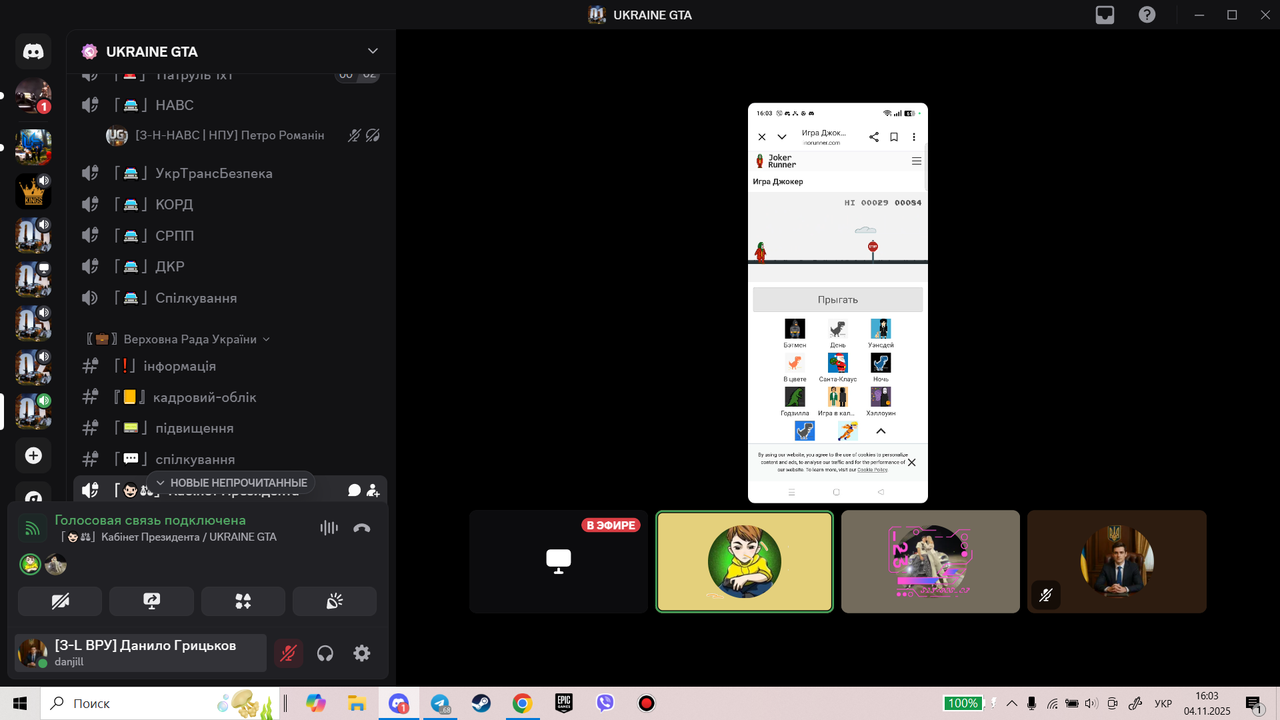This screenshot has height=720, width=1280.
Task: Open Joker Runner hamburger menu
Action: tap(916, 161)
